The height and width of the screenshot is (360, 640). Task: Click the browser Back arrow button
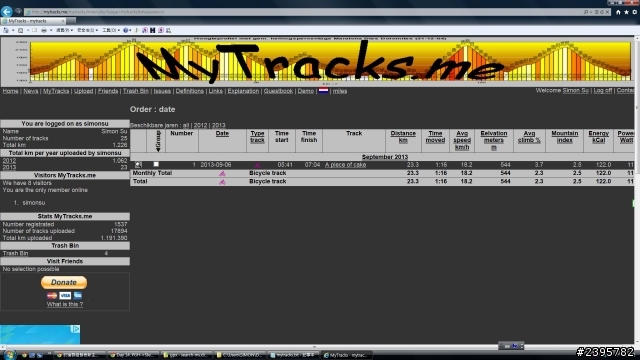pos(7,11)
